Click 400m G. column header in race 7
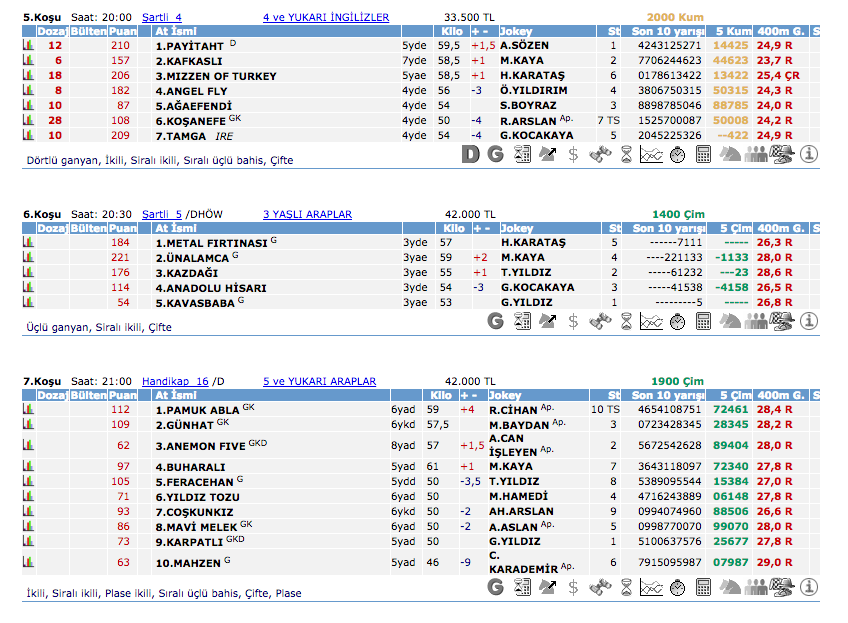 coord(779,395)
